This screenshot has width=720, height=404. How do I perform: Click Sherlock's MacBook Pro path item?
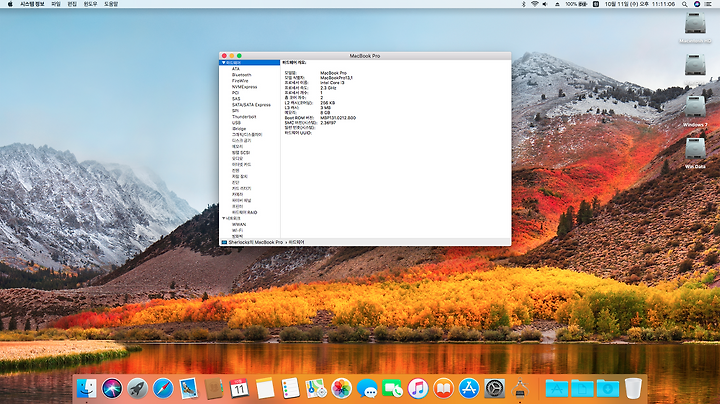[255, 242]
